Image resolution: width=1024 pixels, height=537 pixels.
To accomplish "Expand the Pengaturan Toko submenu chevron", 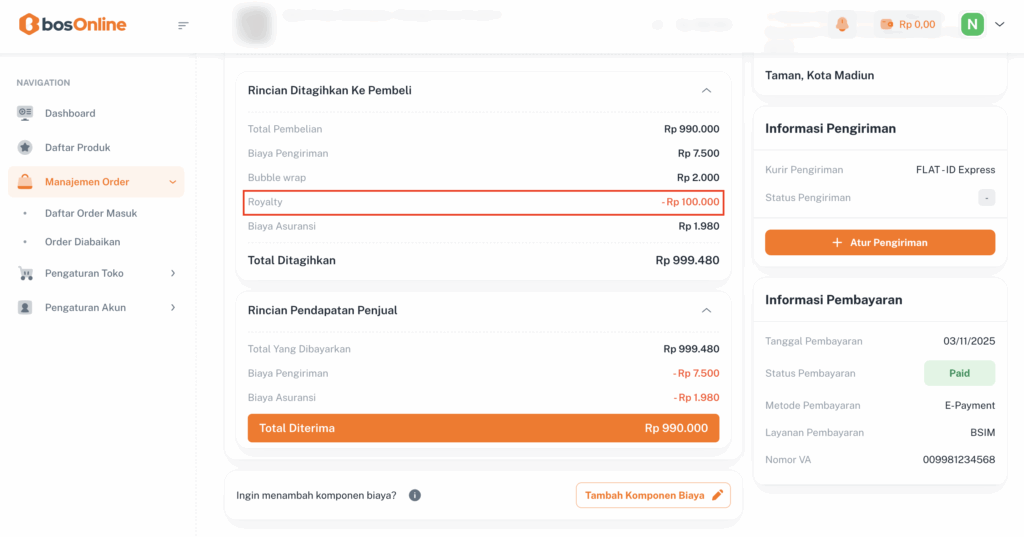I will tap(173, 273).
